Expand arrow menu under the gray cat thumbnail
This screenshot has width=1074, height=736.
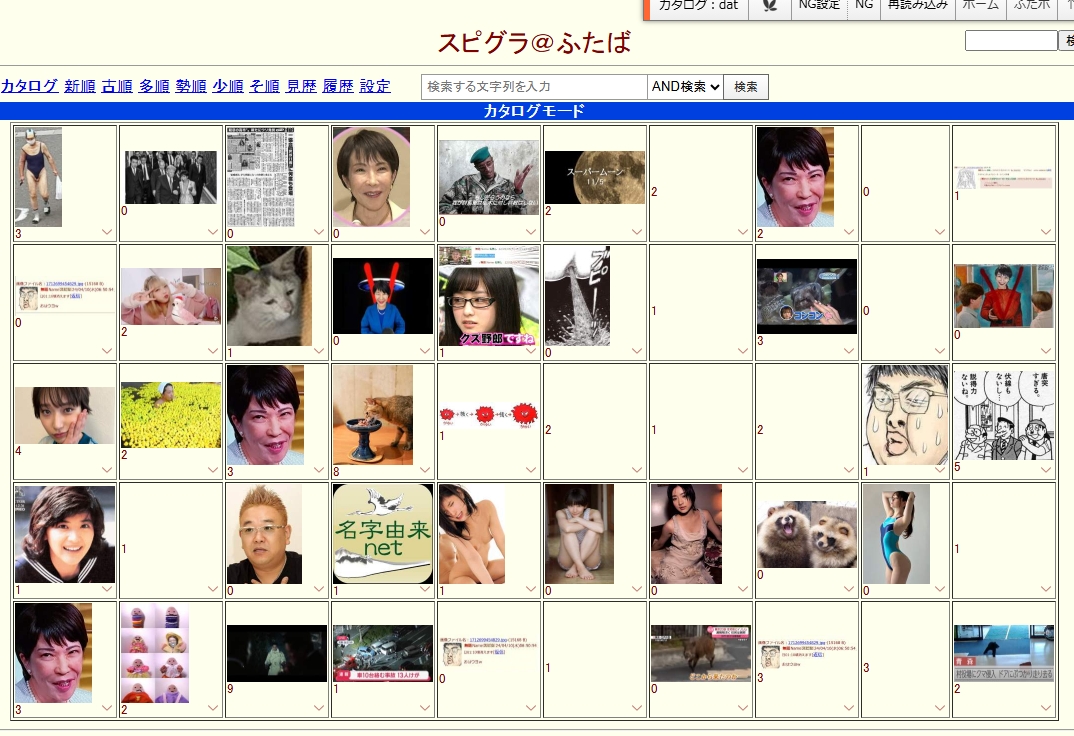click(319, 351)
